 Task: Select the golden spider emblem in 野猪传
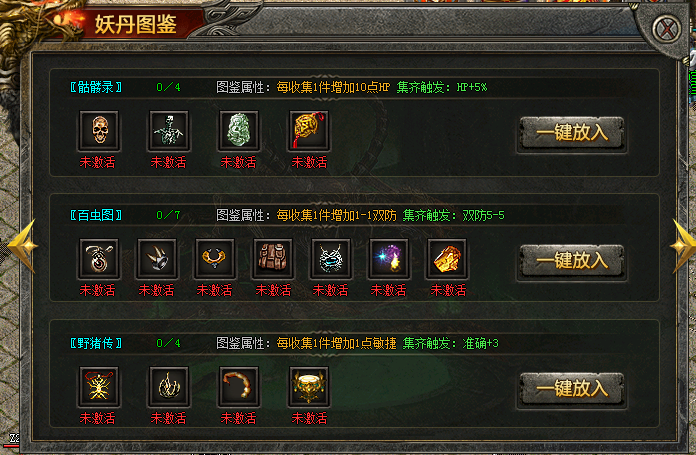tap(99, 386)
